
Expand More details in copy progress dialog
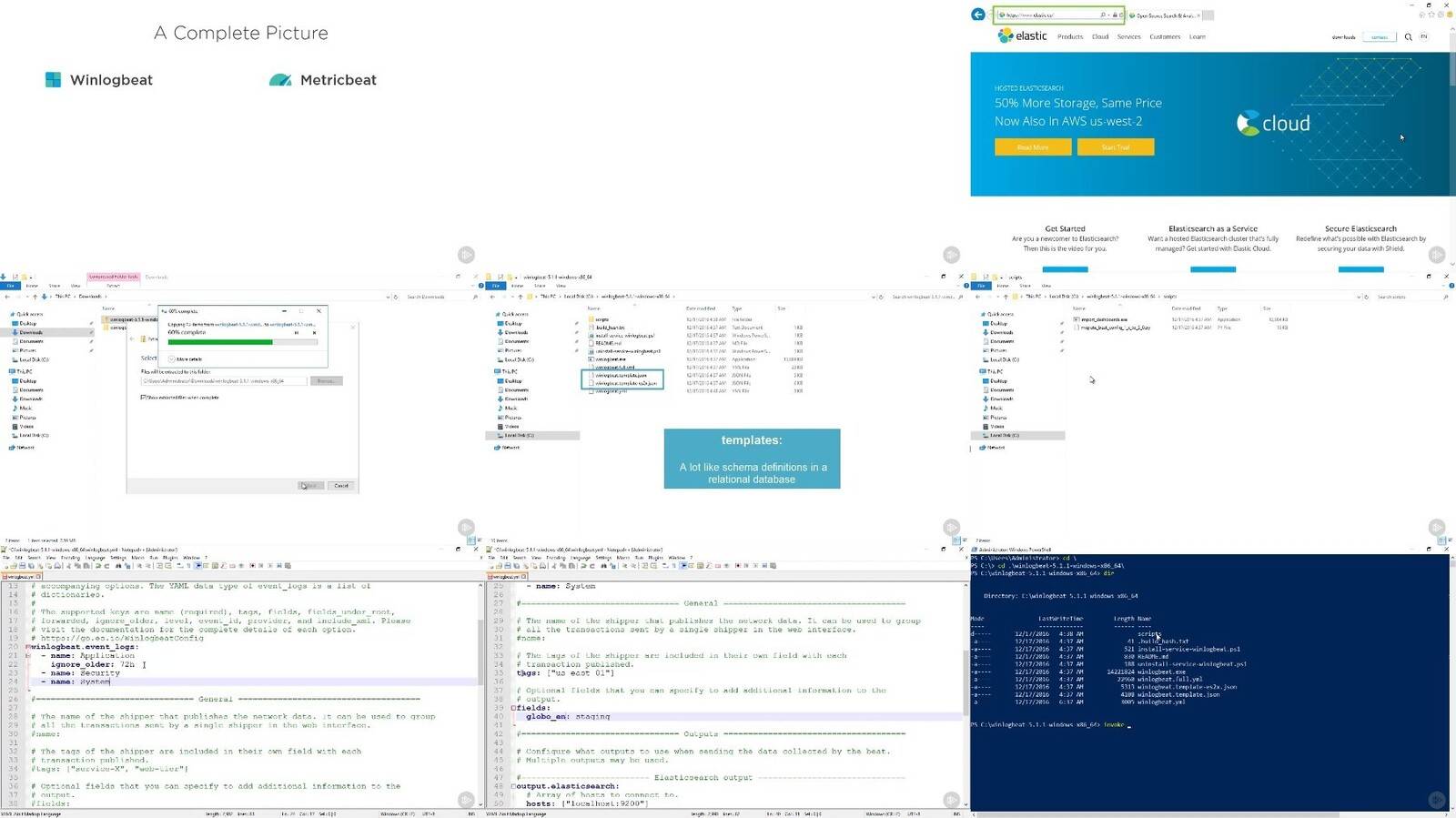186,359
